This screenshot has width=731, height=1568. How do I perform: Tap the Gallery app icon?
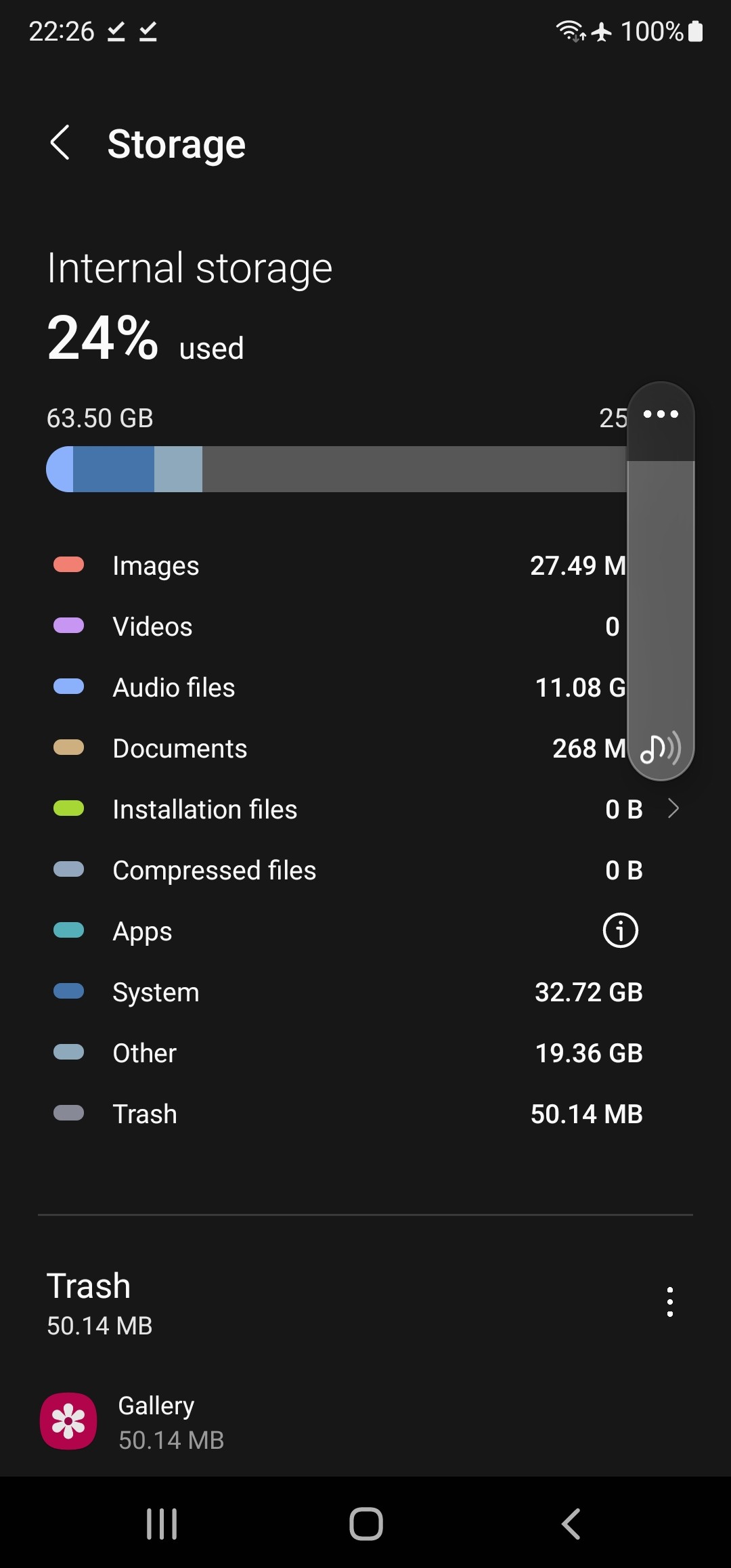pos(68,1420)
